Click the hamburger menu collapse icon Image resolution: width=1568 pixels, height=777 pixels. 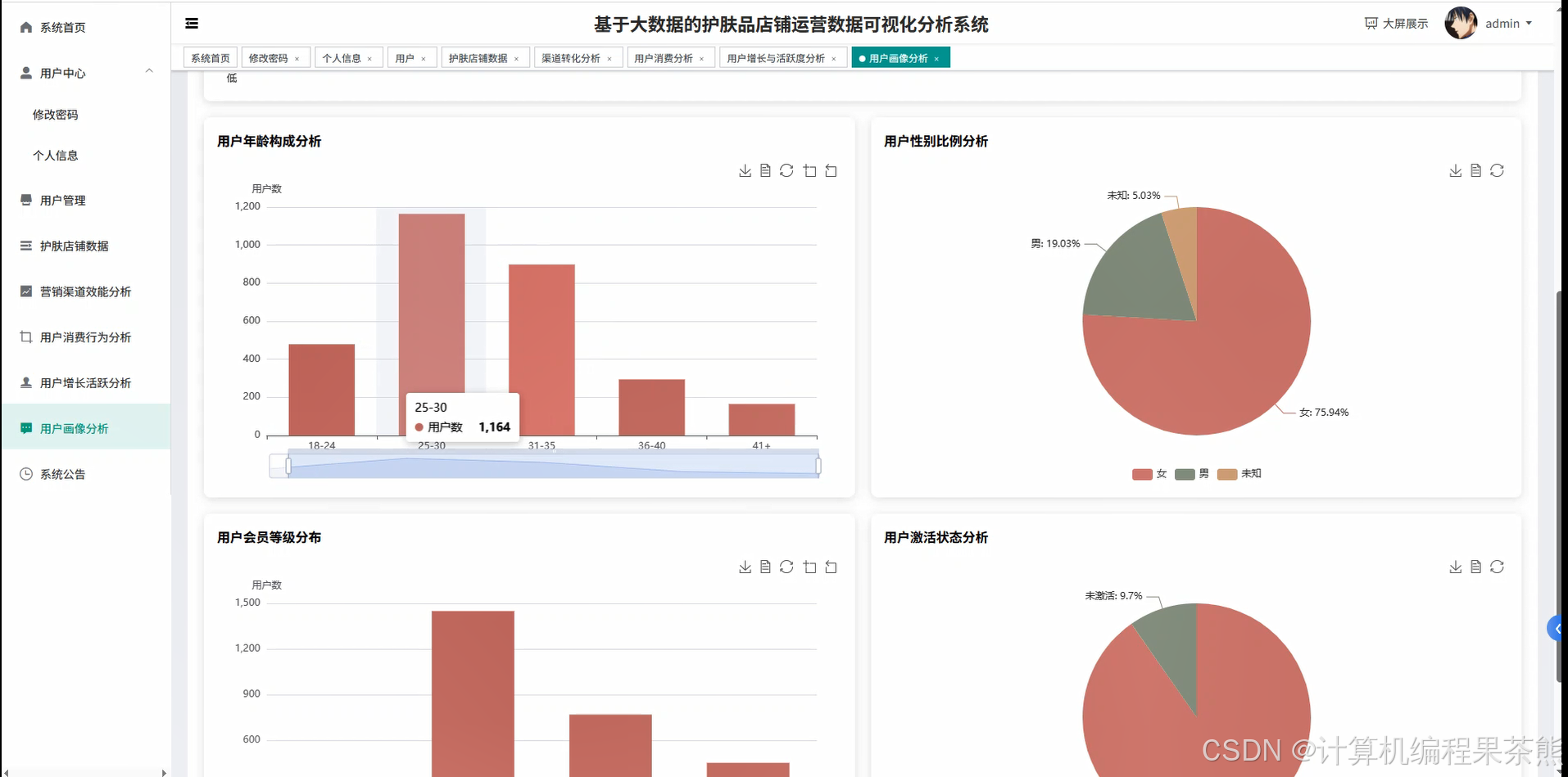point(192,24)
